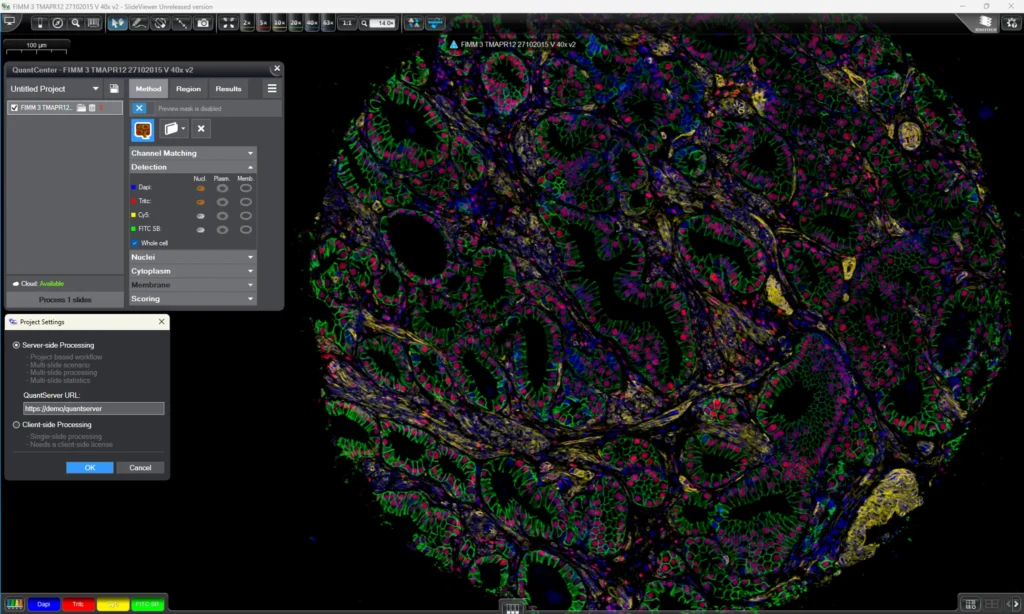The image size is (1024, 614).
Task: Click OK in Project Settings
Action: coord(90,468)
